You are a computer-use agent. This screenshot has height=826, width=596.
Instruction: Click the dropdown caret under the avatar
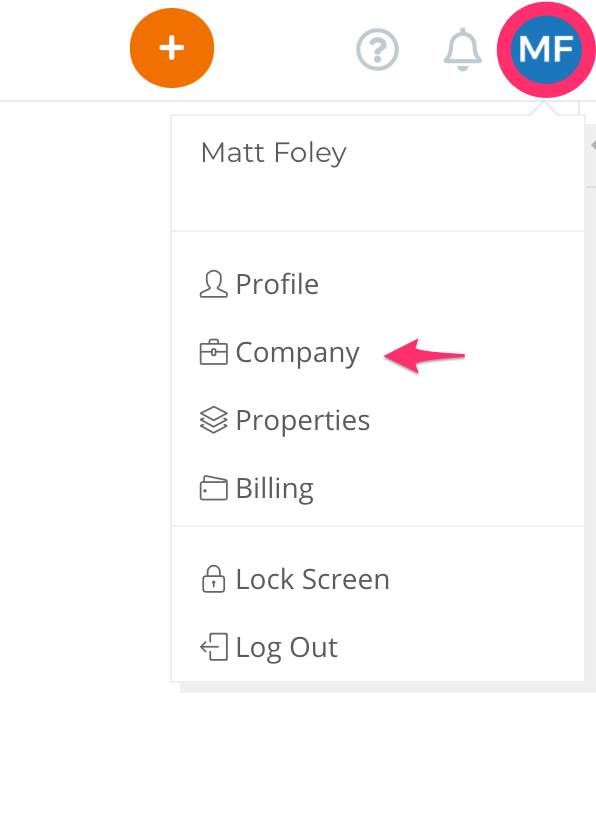544,109
